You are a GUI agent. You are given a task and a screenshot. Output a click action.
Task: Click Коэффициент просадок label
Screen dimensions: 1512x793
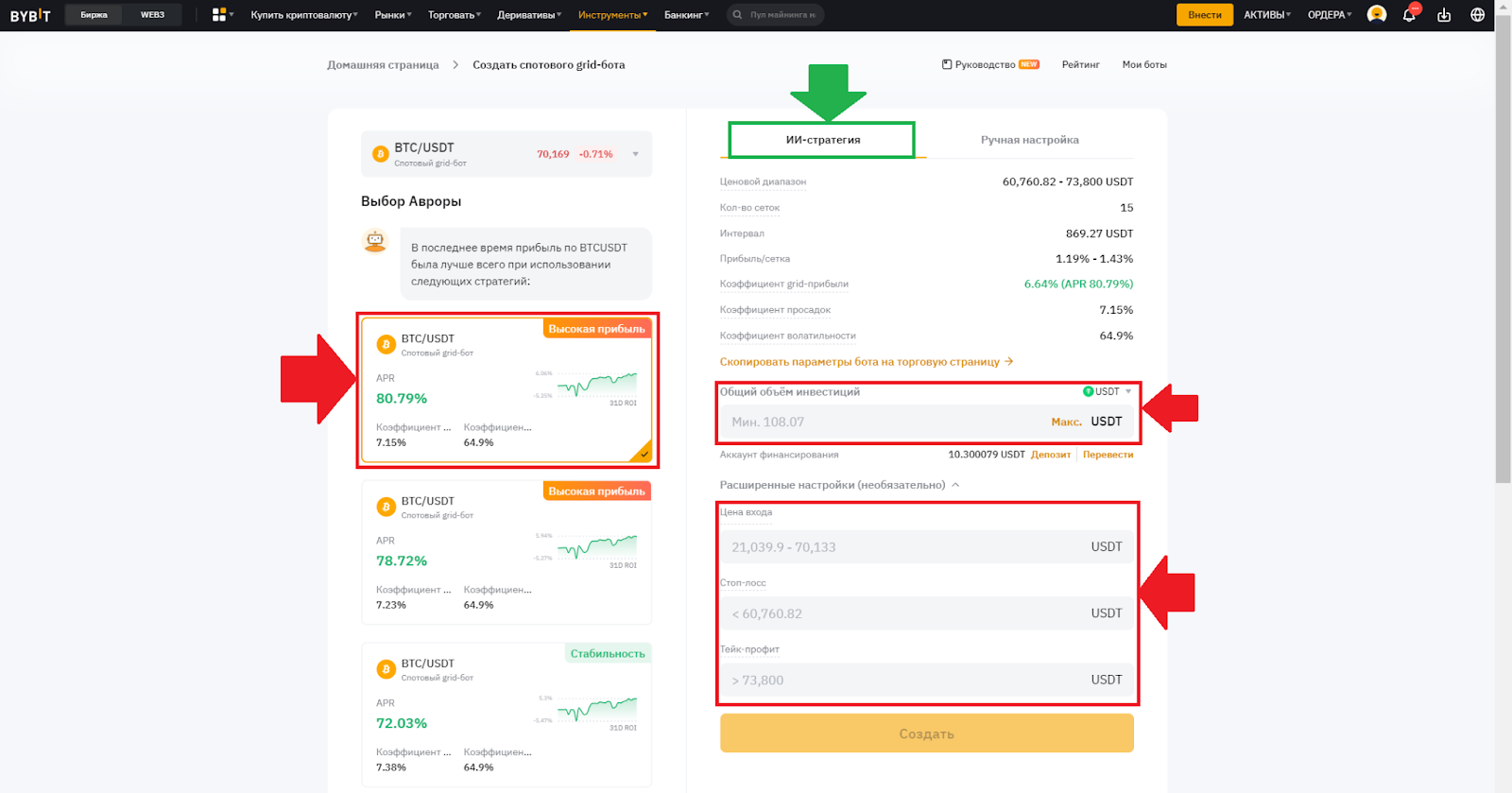pyautogui.click(x=775, y=310)
